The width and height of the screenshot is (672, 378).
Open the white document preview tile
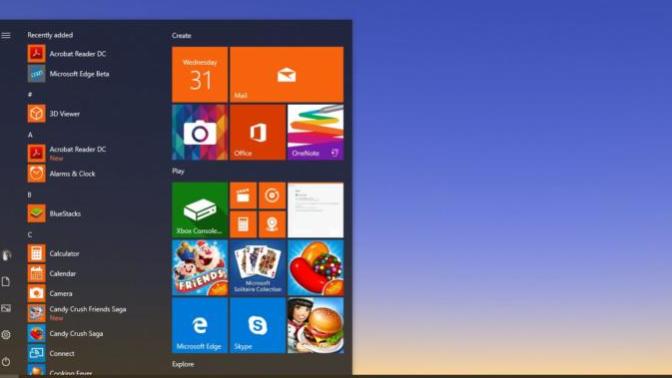(315, 210)
